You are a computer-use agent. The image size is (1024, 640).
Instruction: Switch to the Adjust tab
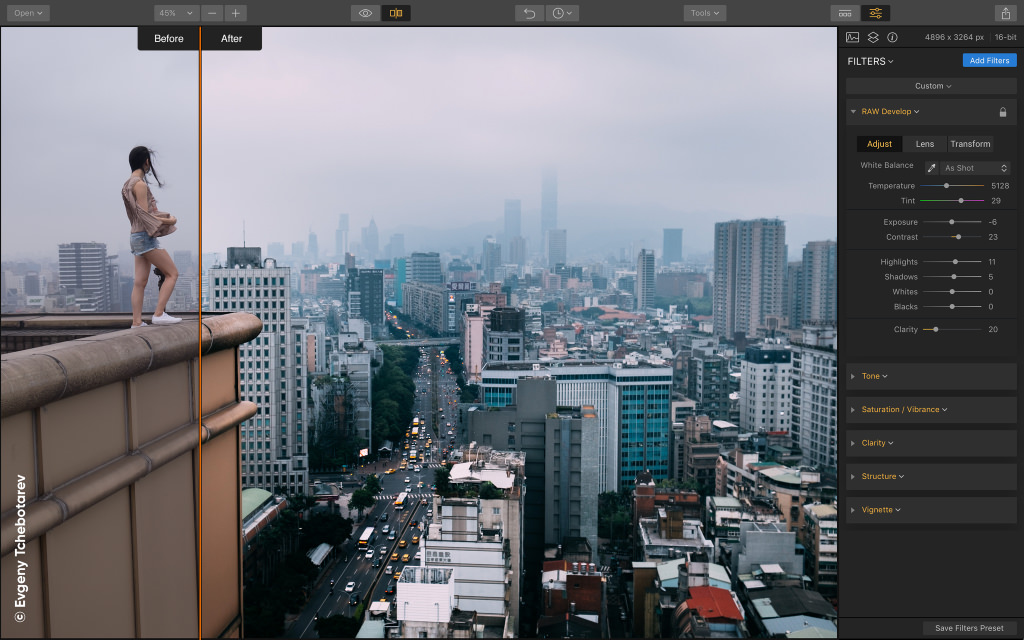click(879, 144)
